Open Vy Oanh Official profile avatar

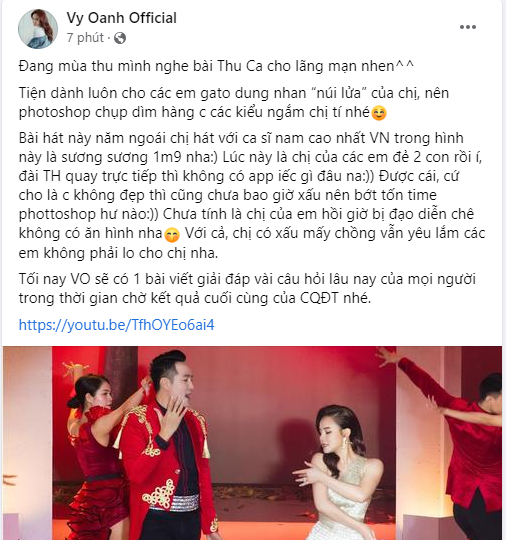point(38,29)
